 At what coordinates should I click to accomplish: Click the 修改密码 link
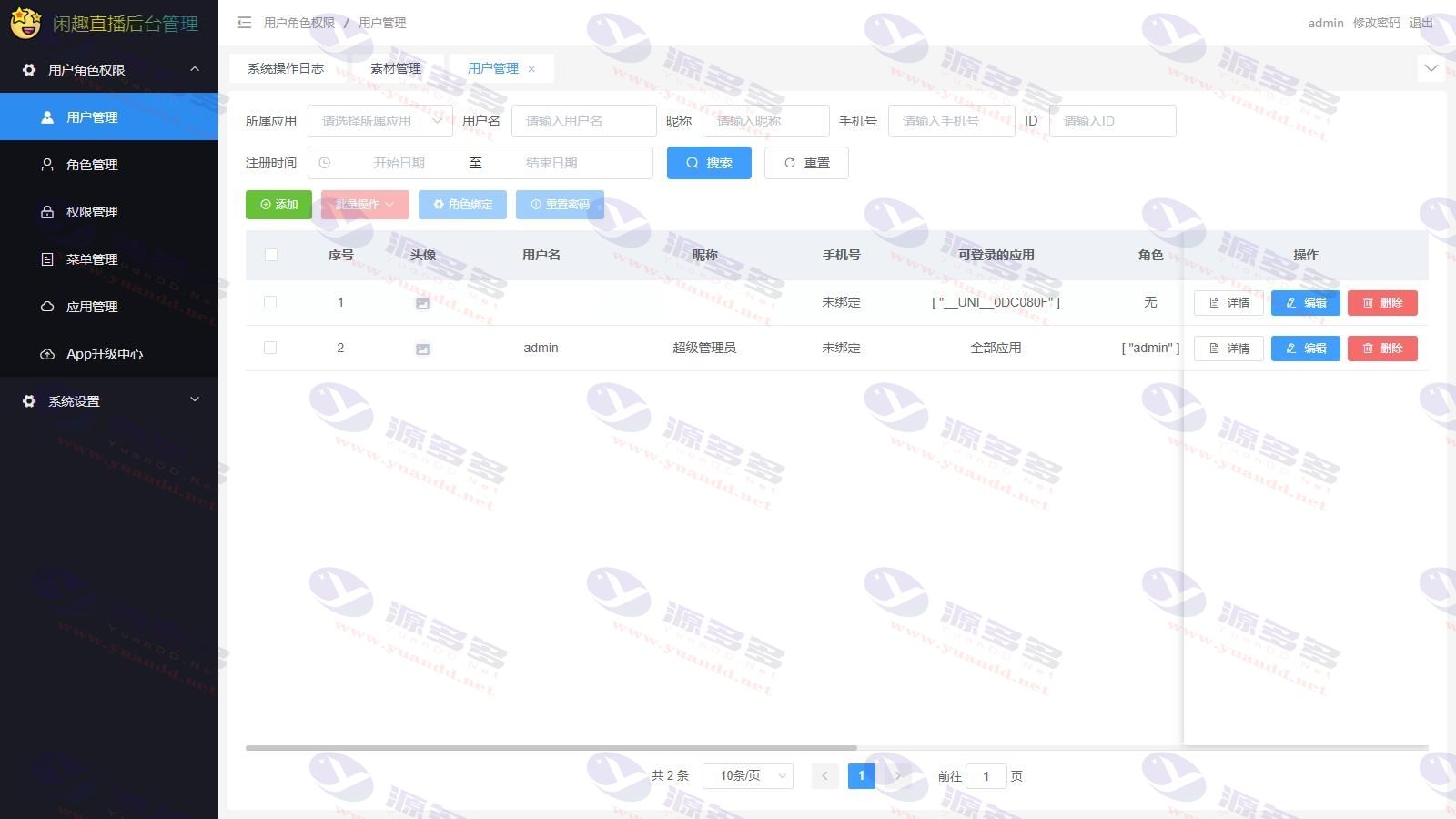pyautogui.click(x=1376, y=23)
